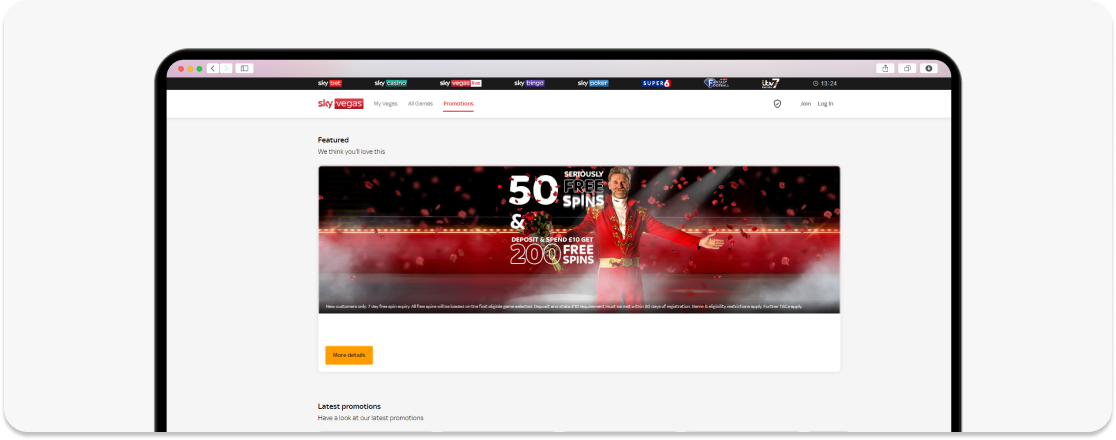
Task: Click the browser forward arrow
Action: (226, 68)
